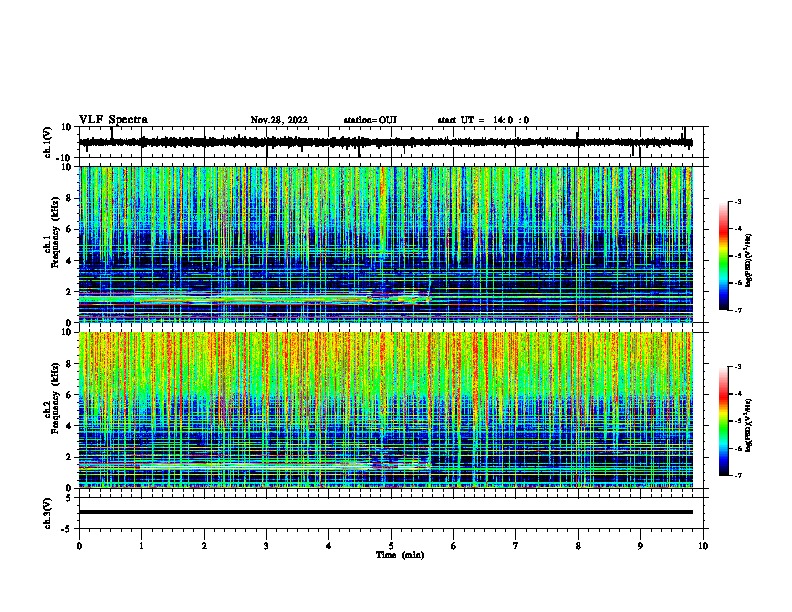The image size is (792, 612).
Task: Select the "station=OUI" header label
Action: tap(370, 120)
